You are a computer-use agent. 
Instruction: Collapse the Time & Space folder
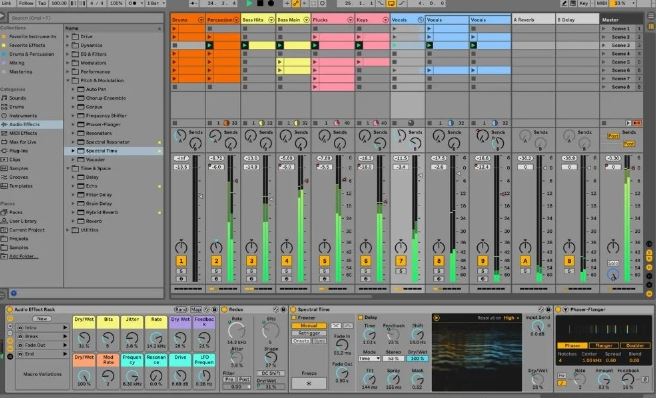click(68, 168)
